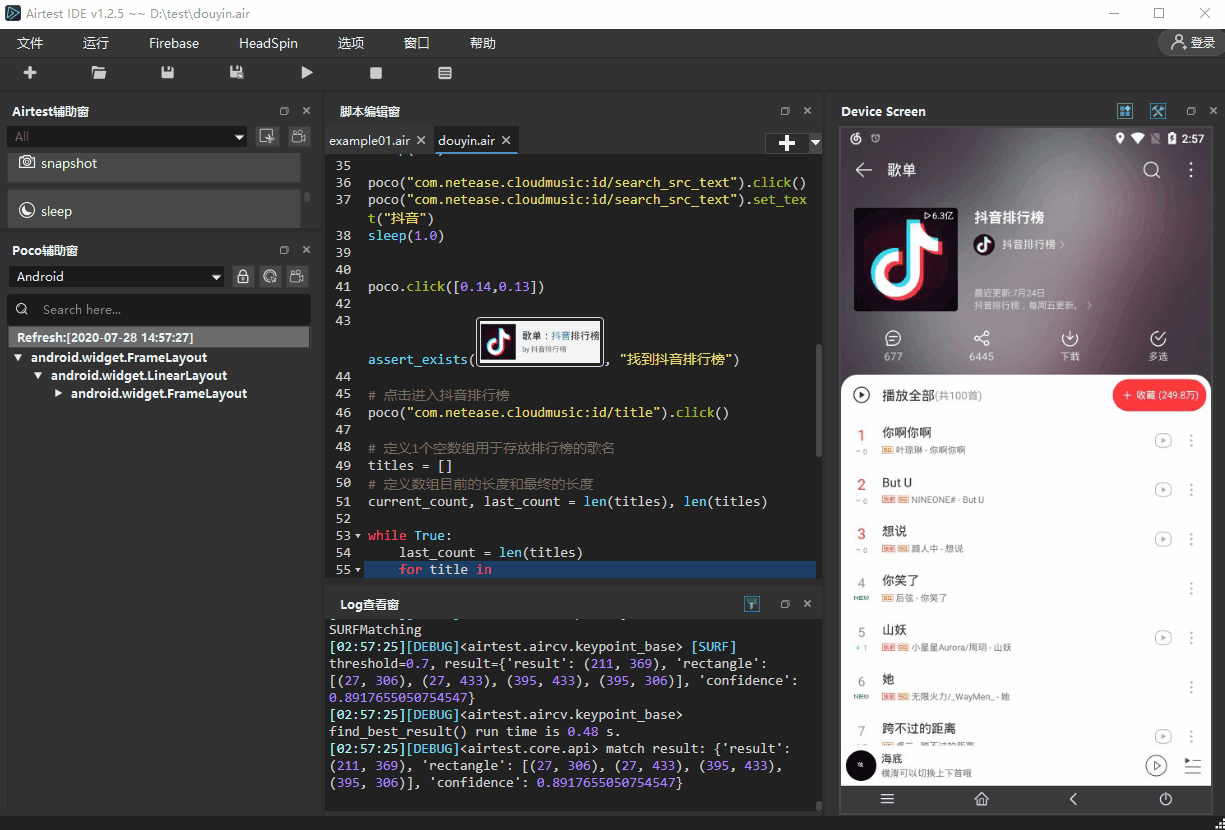Open the mini-player playlist queue icon
1225x830 pixels.
(1192, 766)
